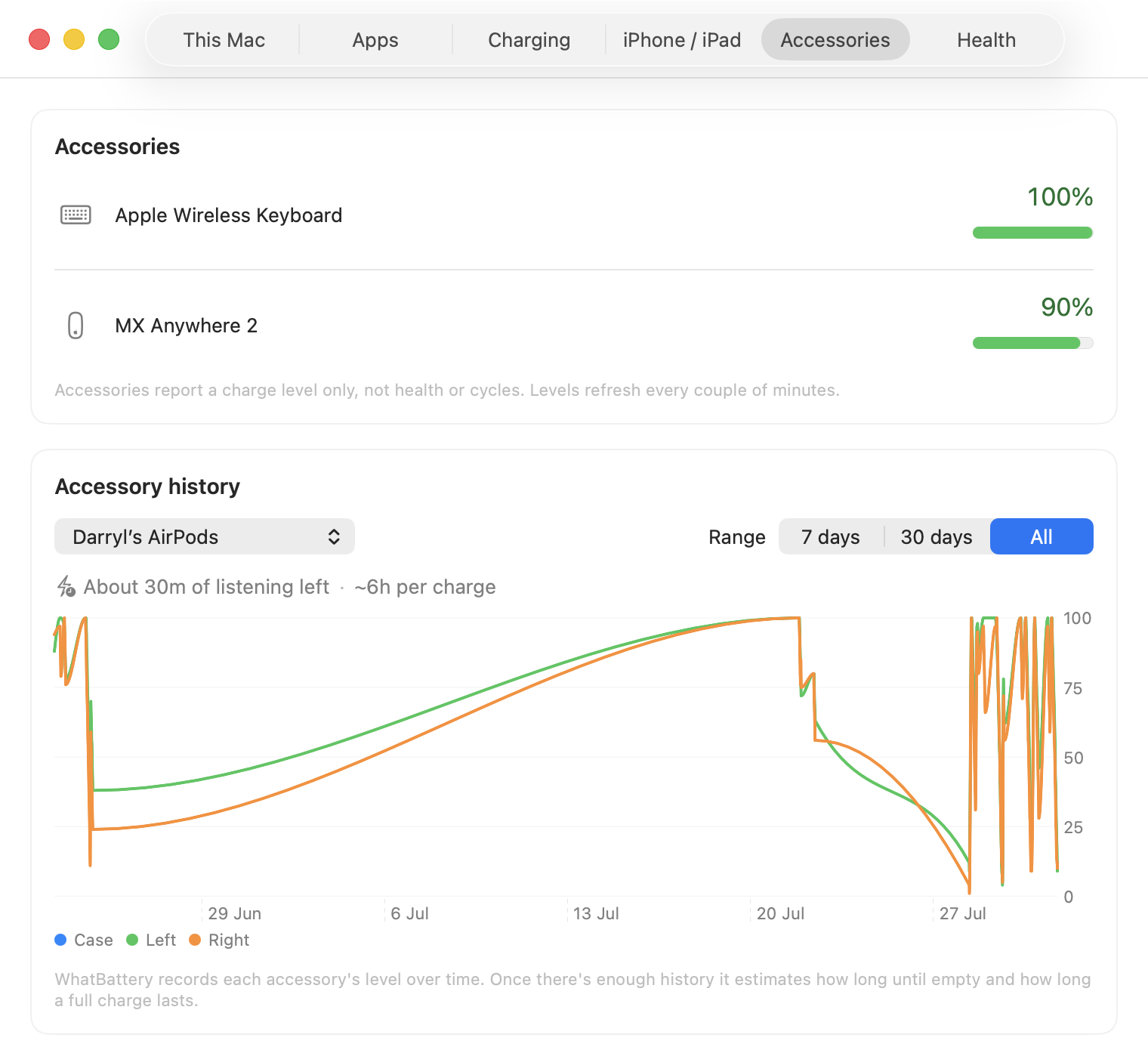Click the Case legend label

[x=94, y=940]
